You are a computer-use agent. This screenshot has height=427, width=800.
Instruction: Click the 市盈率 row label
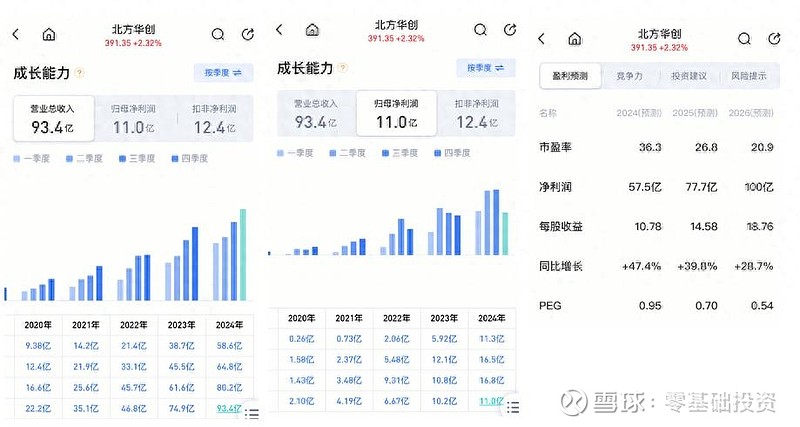(555, 147)
